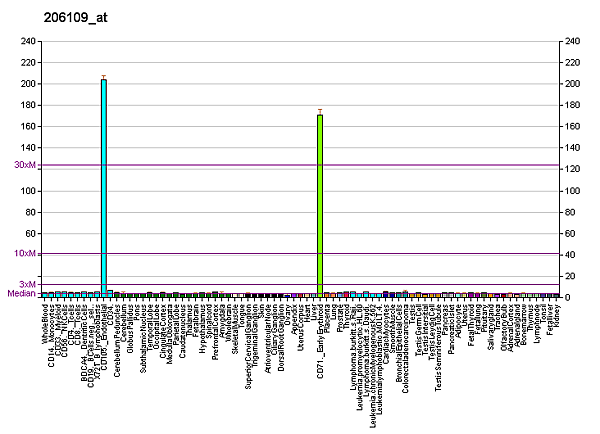Viewport: 600px width, 434px height.
Task: Click the 240 tick on the left axis
Action: point(28,41)
